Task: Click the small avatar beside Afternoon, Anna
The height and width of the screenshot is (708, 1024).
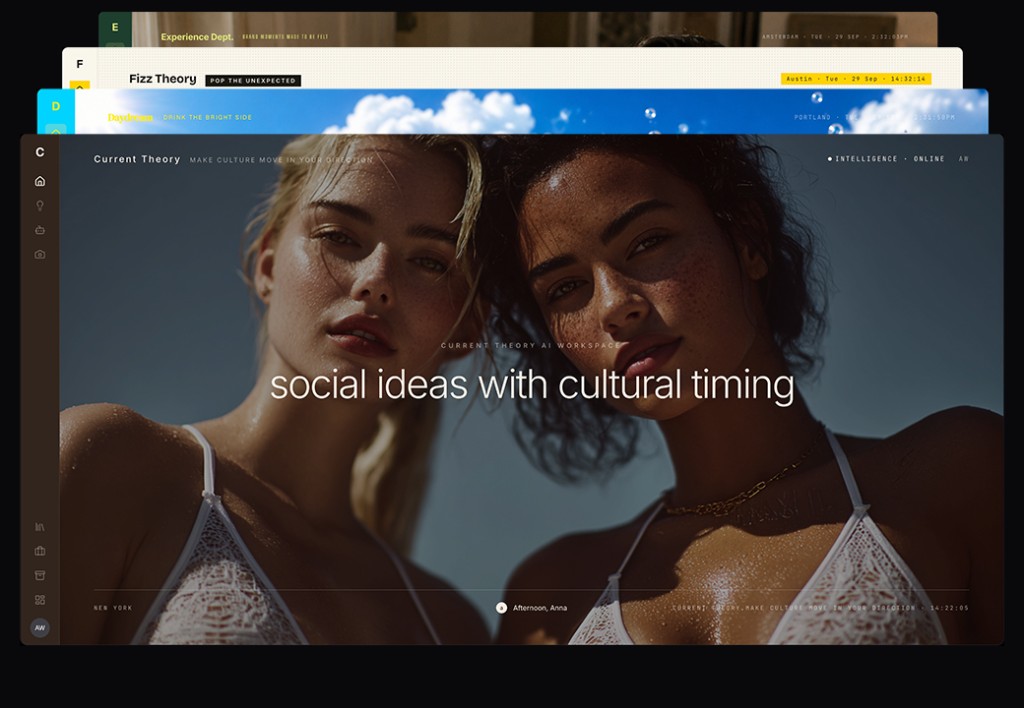Action: pos(502,608)
